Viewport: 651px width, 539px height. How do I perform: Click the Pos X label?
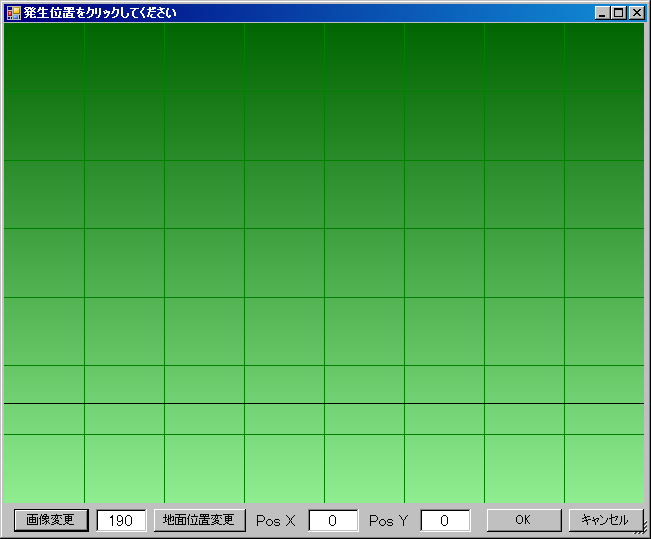pos(276,520)
